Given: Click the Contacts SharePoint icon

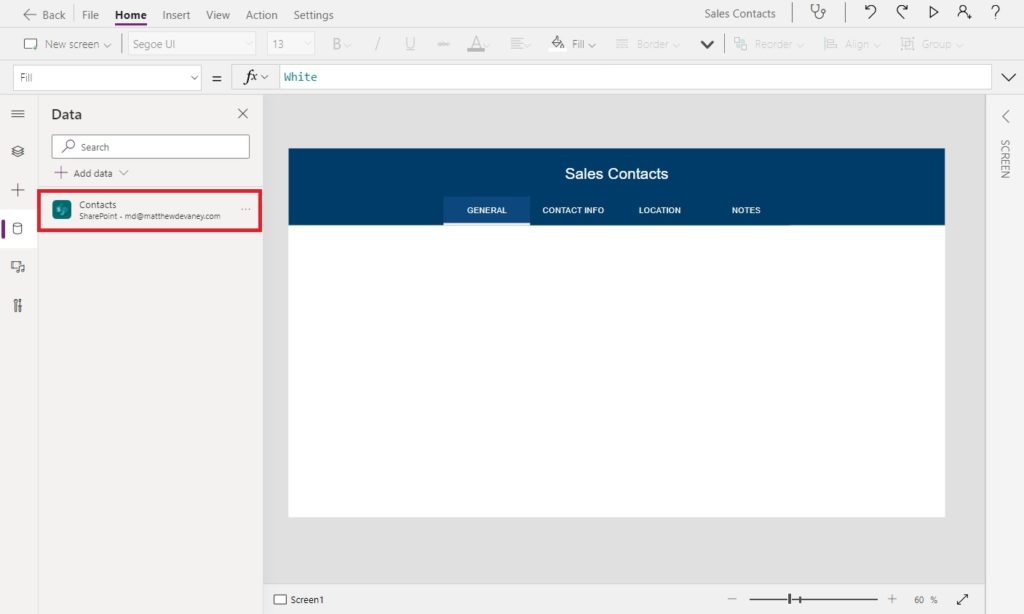Looking at the screenshot, I should tap(62, 210).
